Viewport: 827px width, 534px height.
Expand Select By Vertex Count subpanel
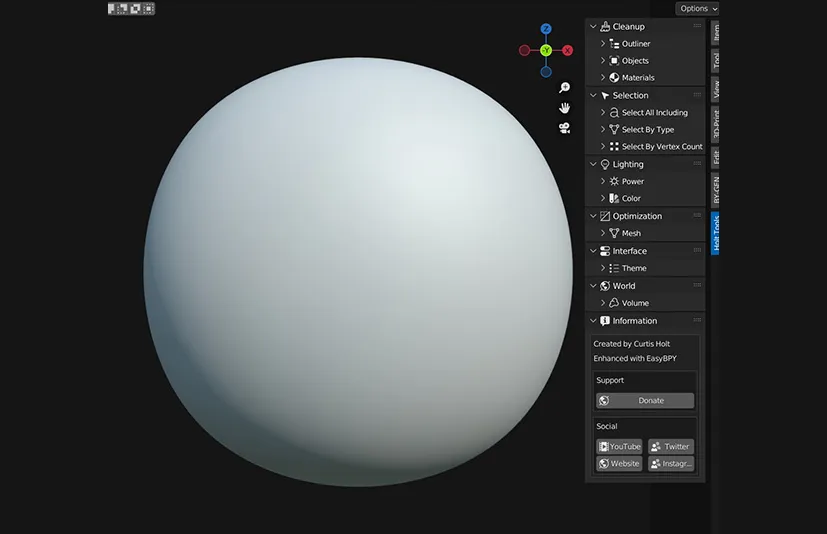(603, 147)
